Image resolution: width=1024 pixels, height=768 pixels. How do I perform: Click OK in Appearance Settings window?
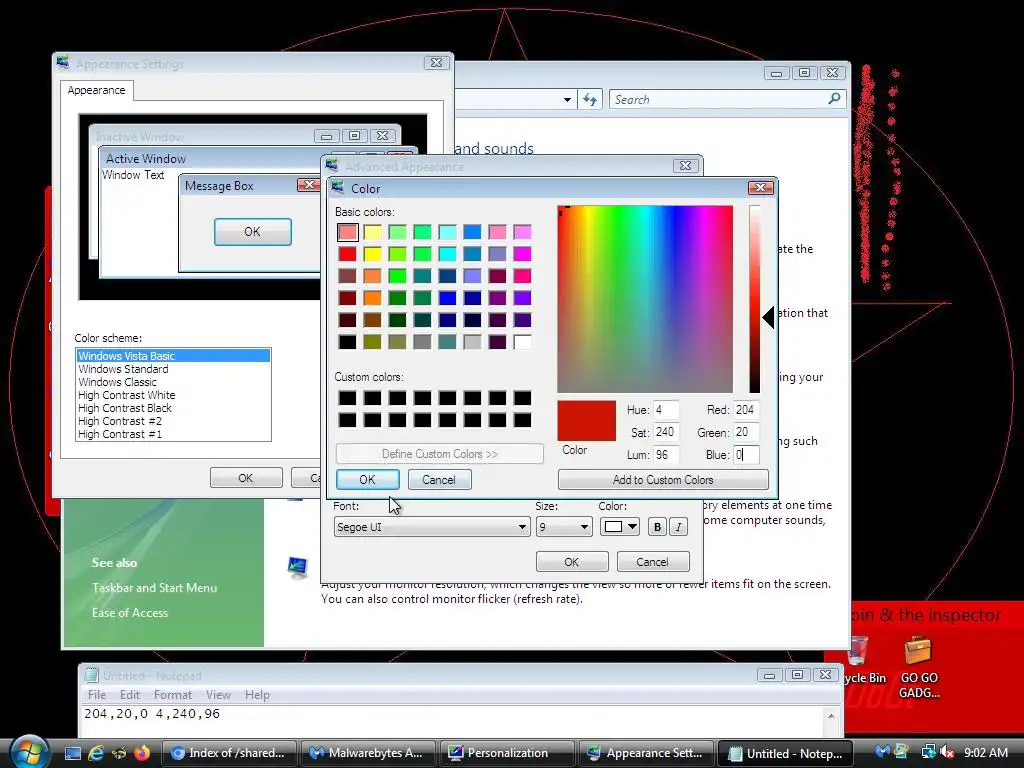[246, 477]
